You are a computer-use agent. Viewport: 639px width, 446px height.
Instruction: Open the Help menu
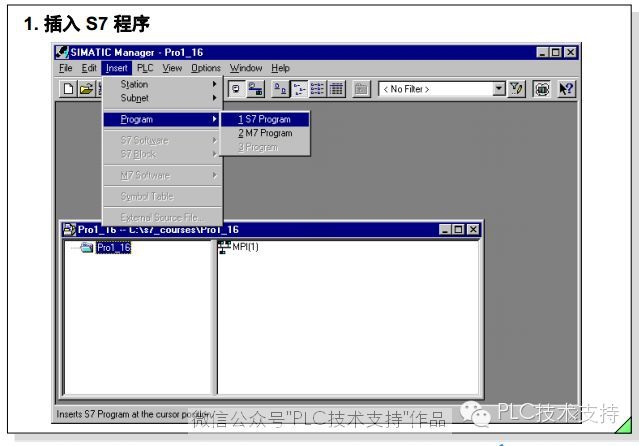pos(280,68)
